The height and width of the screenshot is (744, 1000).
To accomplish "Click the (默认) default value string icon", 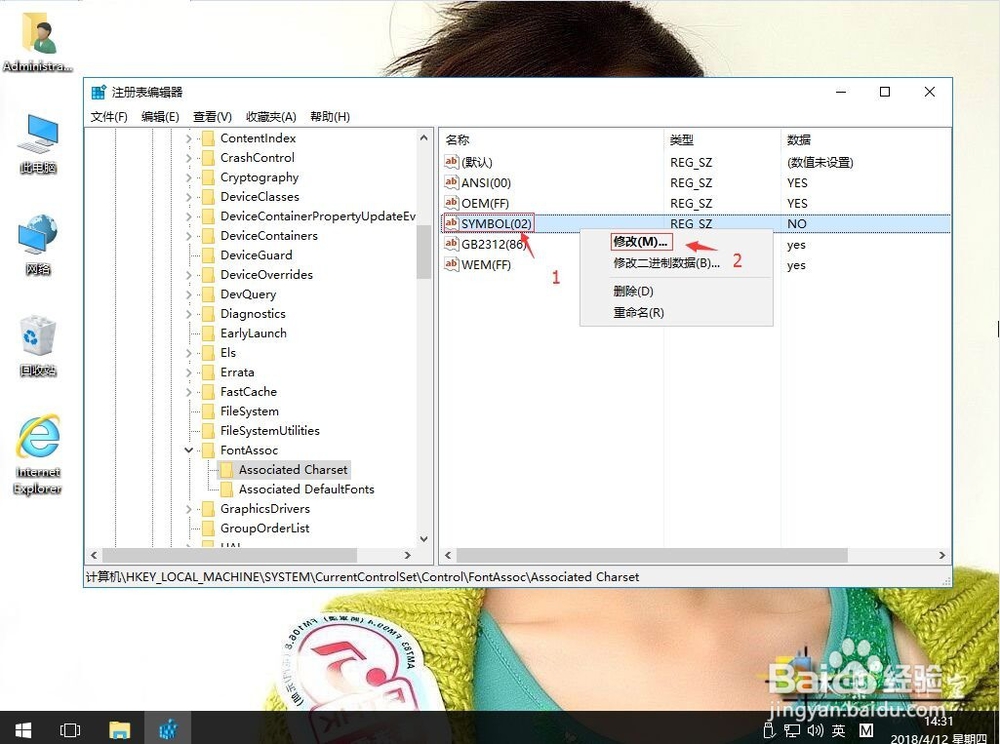I will tap(452, 162).
